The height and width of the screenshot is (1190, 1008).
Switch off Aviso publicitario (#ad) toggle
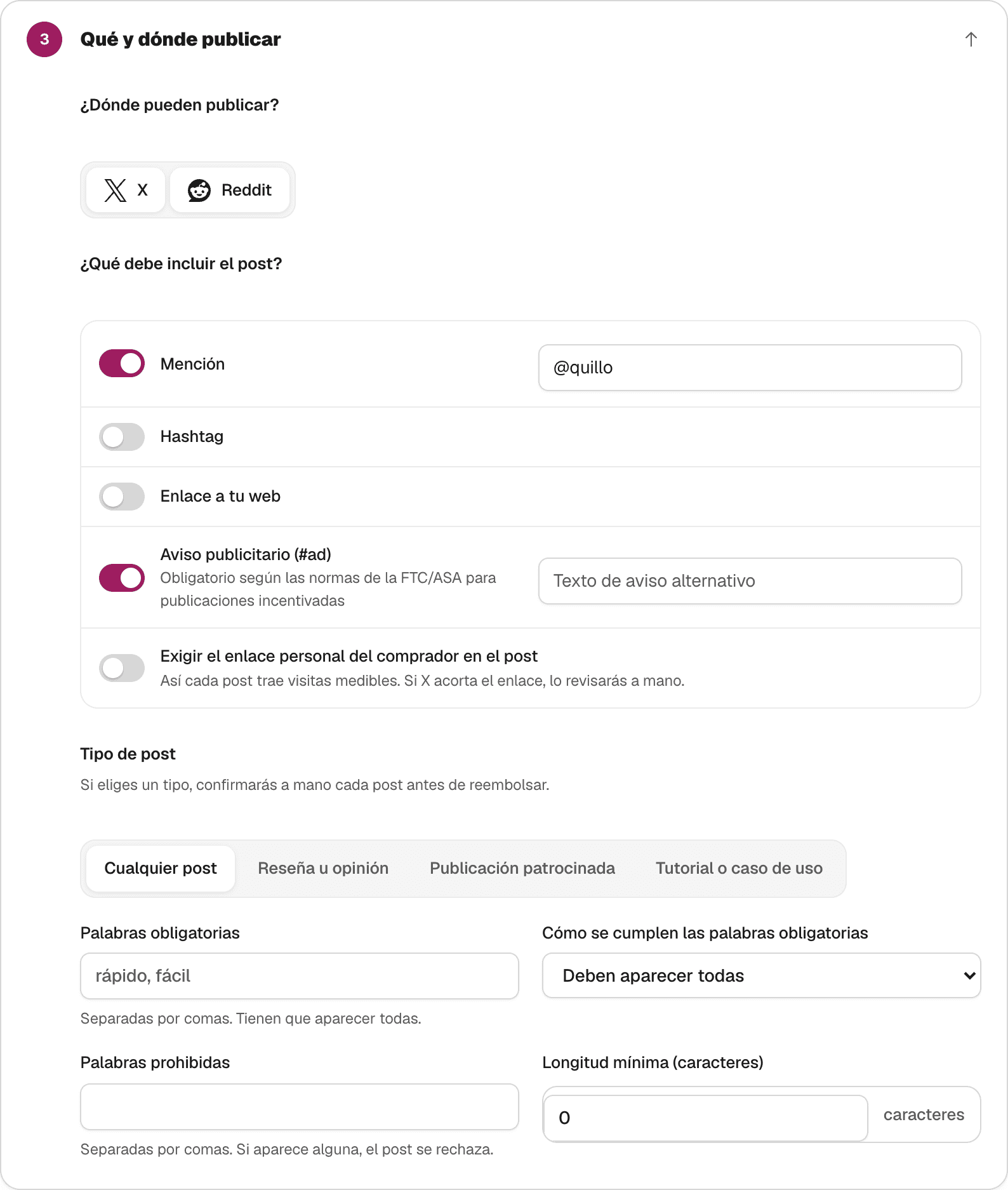click(122, 578)
